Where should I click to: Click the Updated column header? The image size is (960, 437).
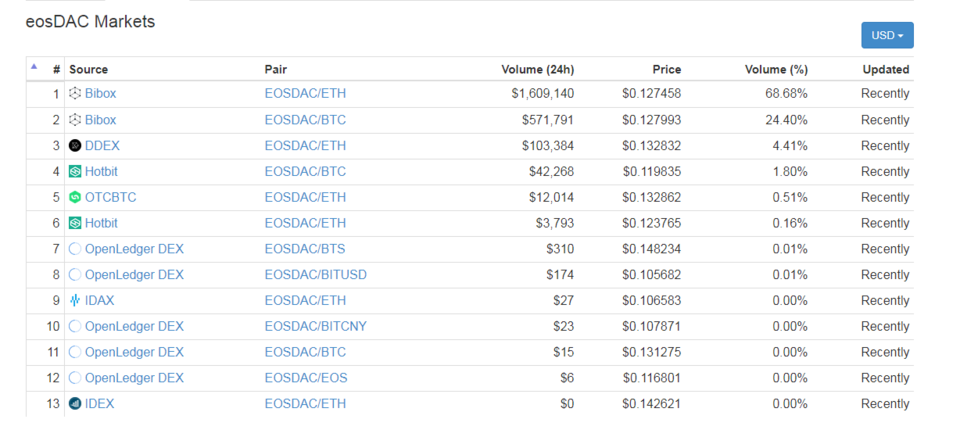click(x=885, y=70)
